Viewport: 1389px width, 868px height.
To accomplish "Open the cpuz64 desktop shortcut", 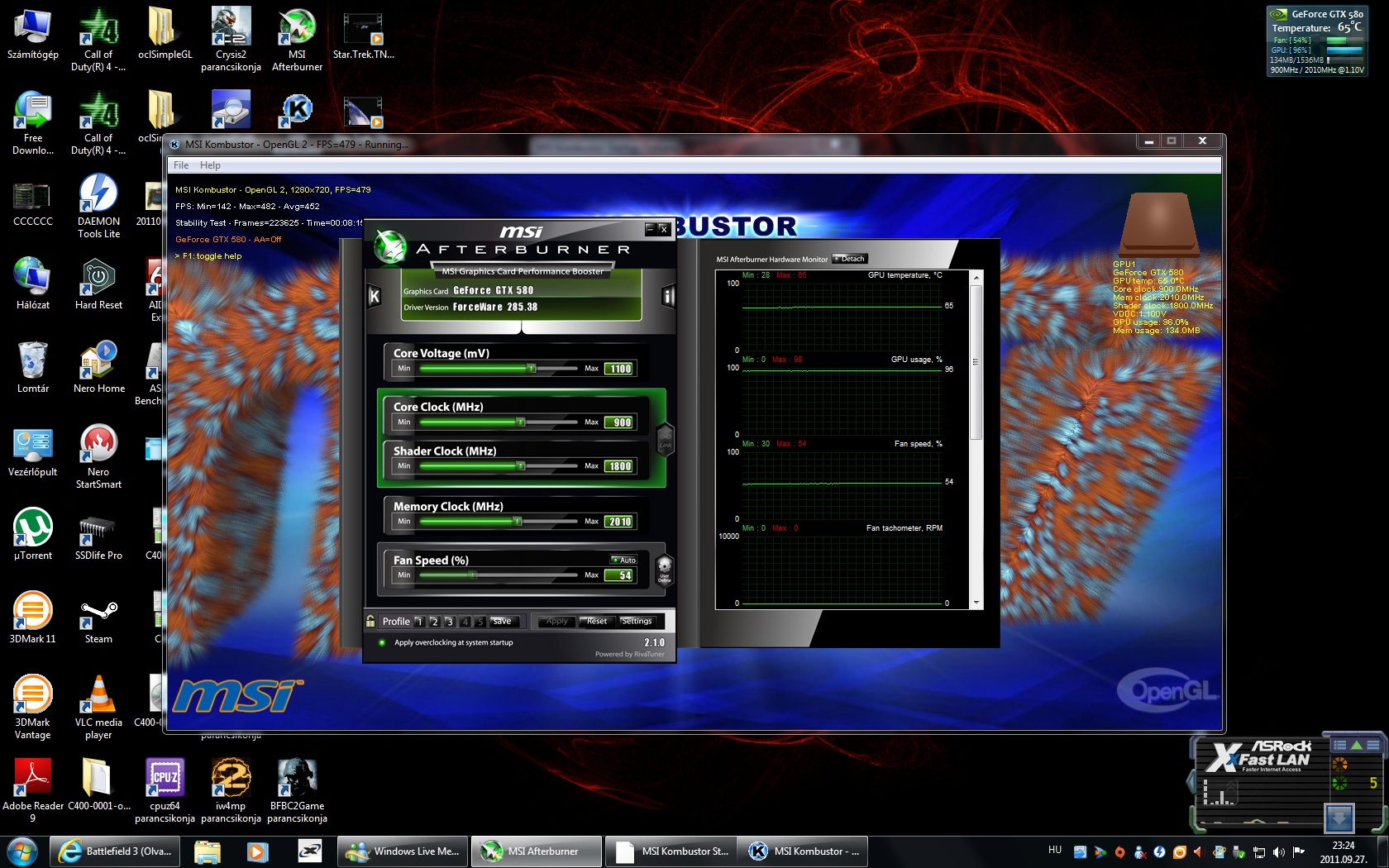I will point(165,791).
